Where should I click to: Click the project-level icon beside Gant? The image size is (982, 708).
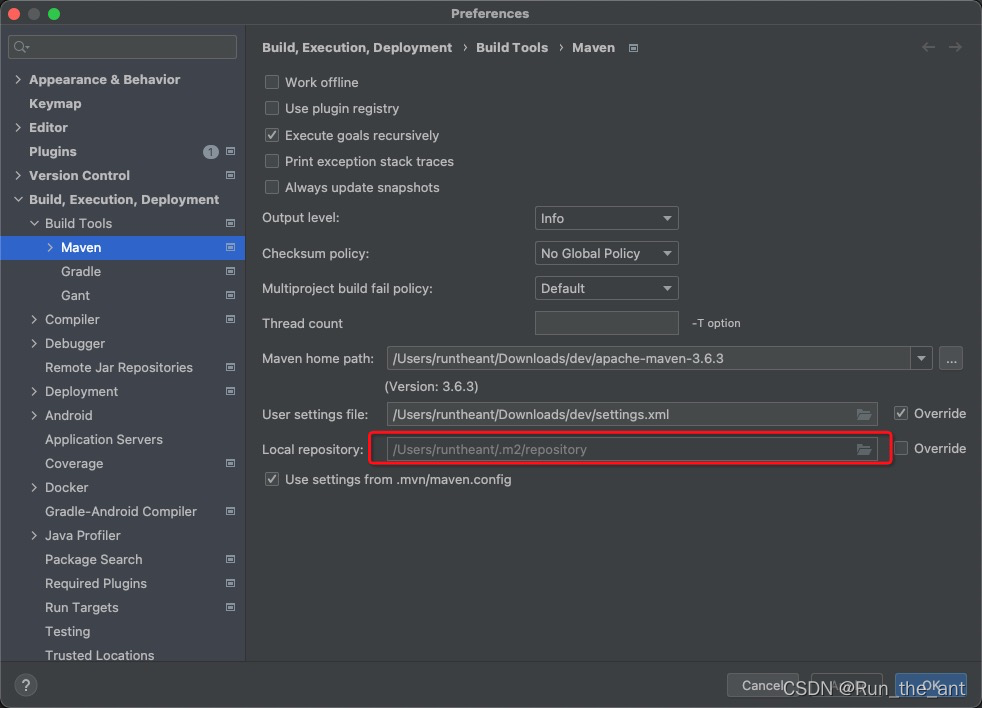(x=230, y=295)
